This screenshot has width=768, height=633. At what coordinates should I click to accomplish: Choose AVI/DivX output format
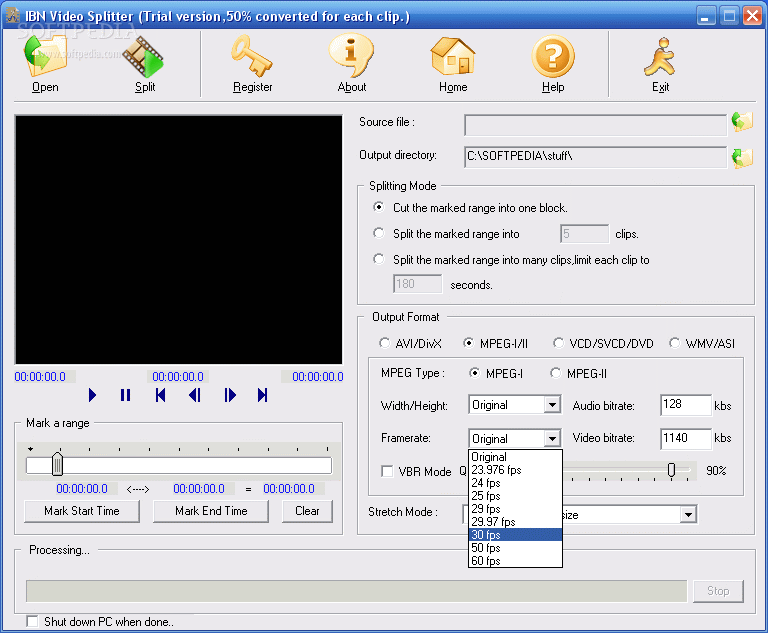[384, 343]
